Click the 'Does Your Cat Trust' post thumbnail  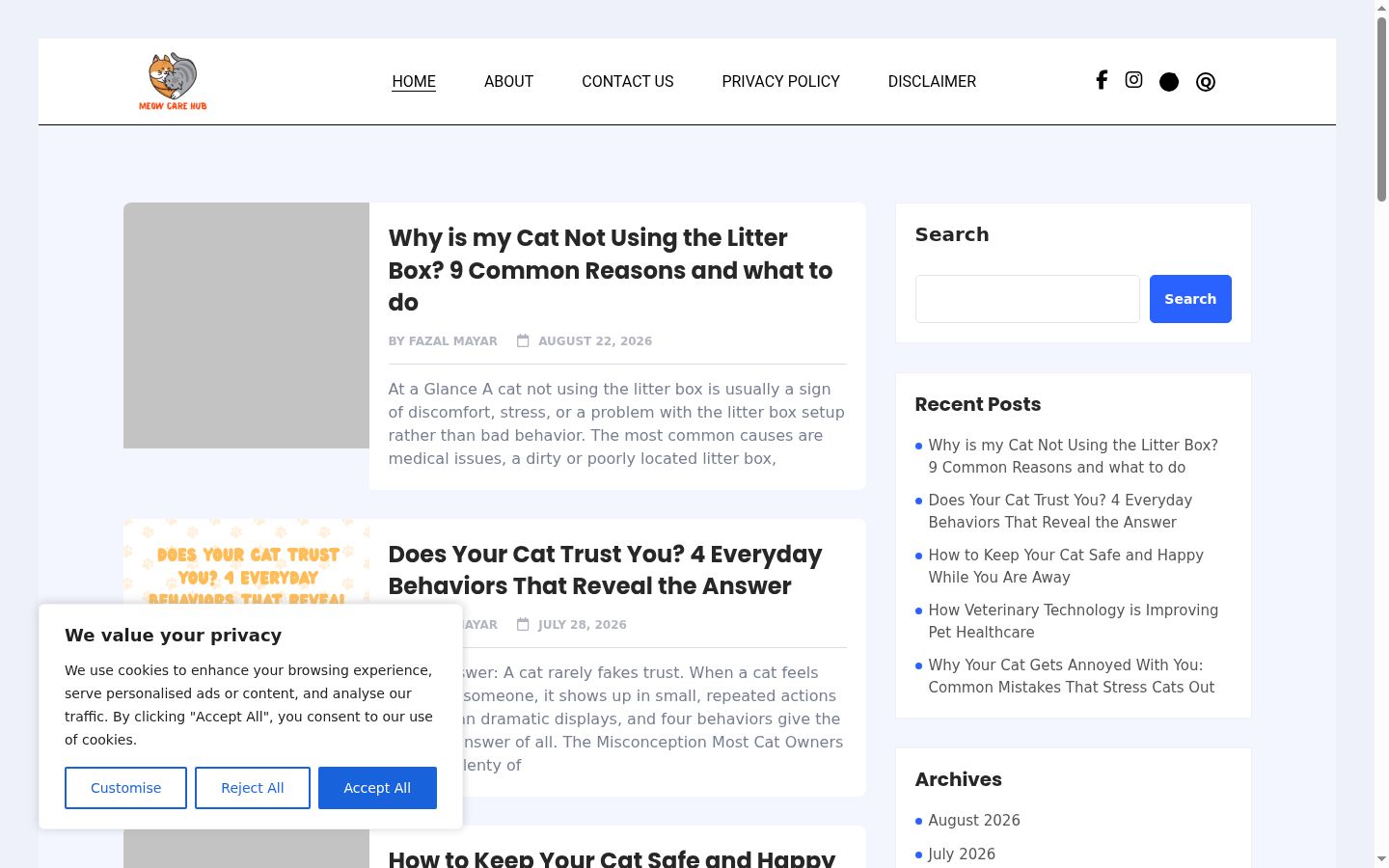(246, 561)
